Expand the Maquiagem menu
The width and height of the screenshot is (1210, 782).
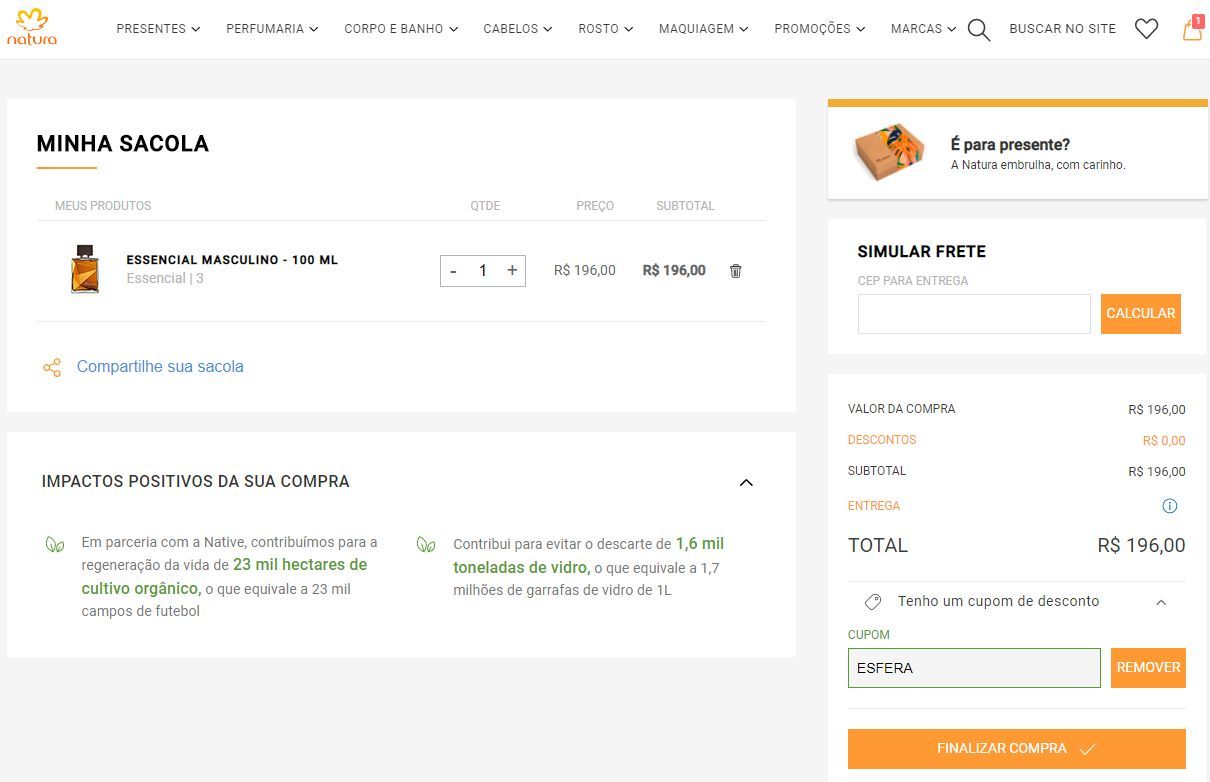pos(704,29)
